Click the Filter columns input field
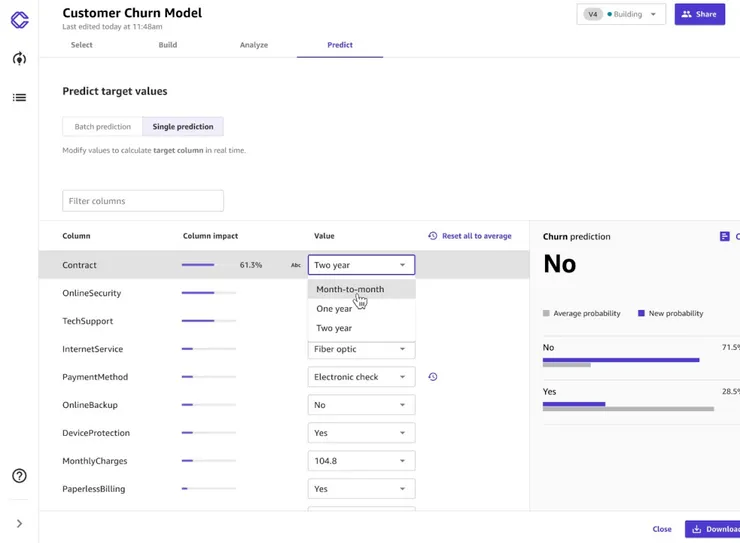 click(143, 201)
